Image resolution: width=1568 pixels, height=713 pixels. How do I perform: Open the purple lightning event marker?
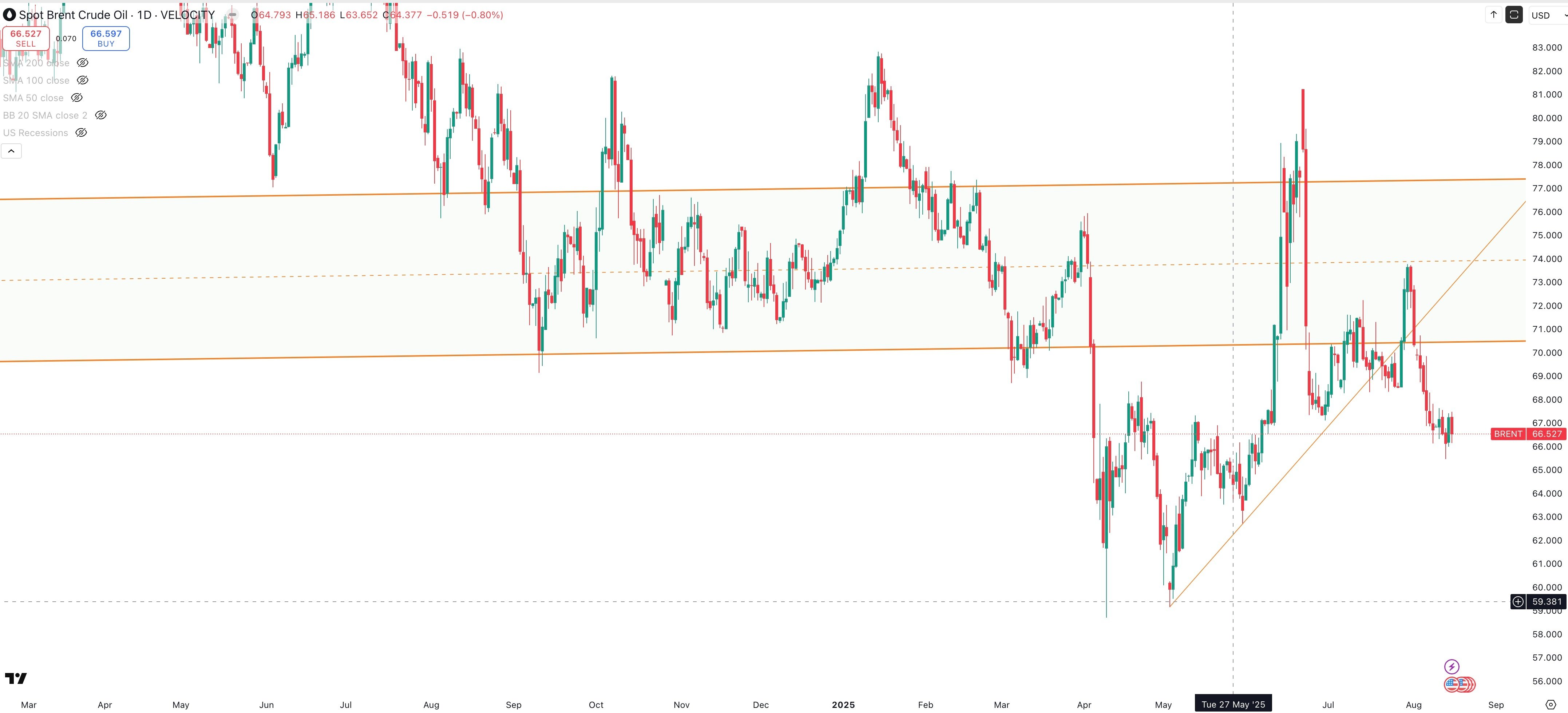pyautogui.click(x=1452, y=667)
